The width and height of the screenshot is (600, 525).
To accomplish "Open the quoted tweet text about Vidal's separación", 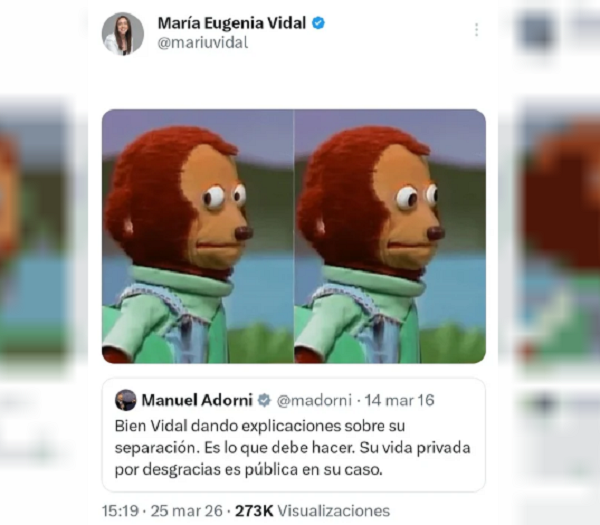I will pos(292,448).
